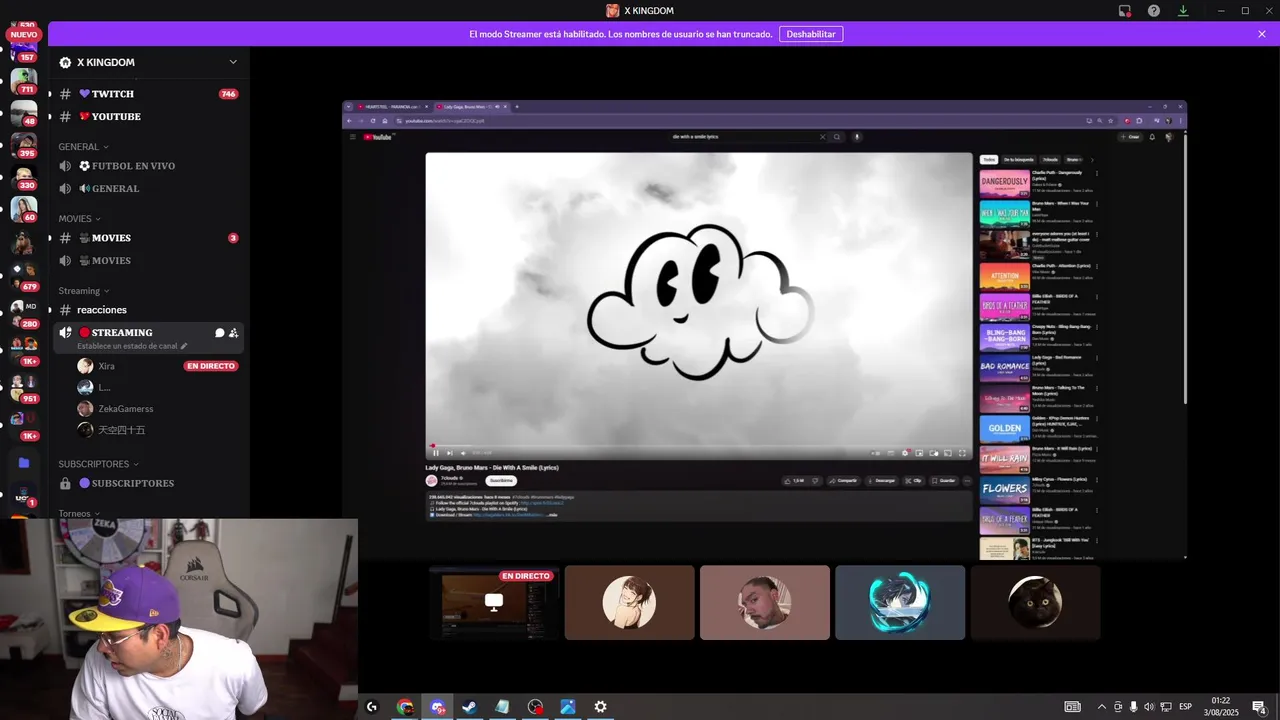1280x720 pixels.
Task: Click the Suscribirse button under the video
Action: [502, 481]
